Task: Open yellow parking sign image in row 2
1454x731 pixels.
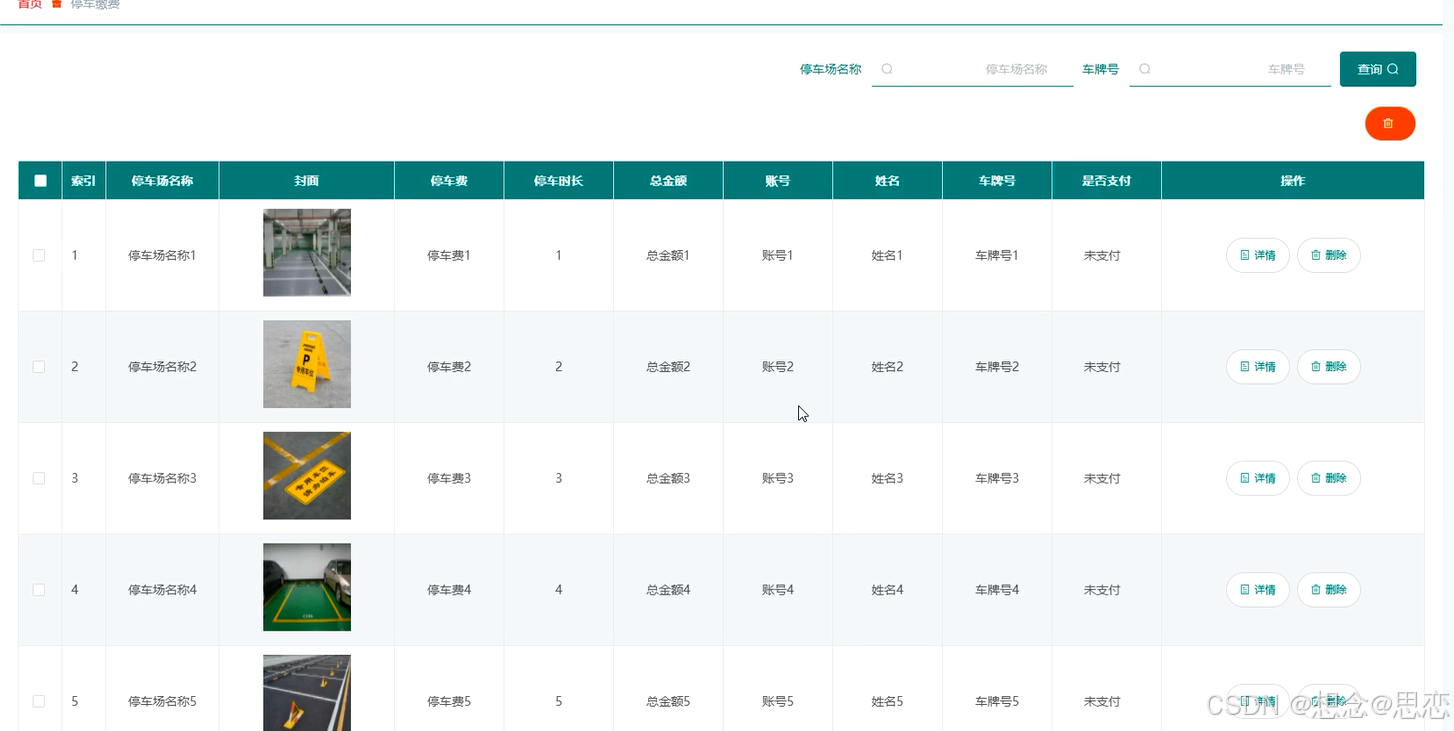Action: [x=307, y=364]
